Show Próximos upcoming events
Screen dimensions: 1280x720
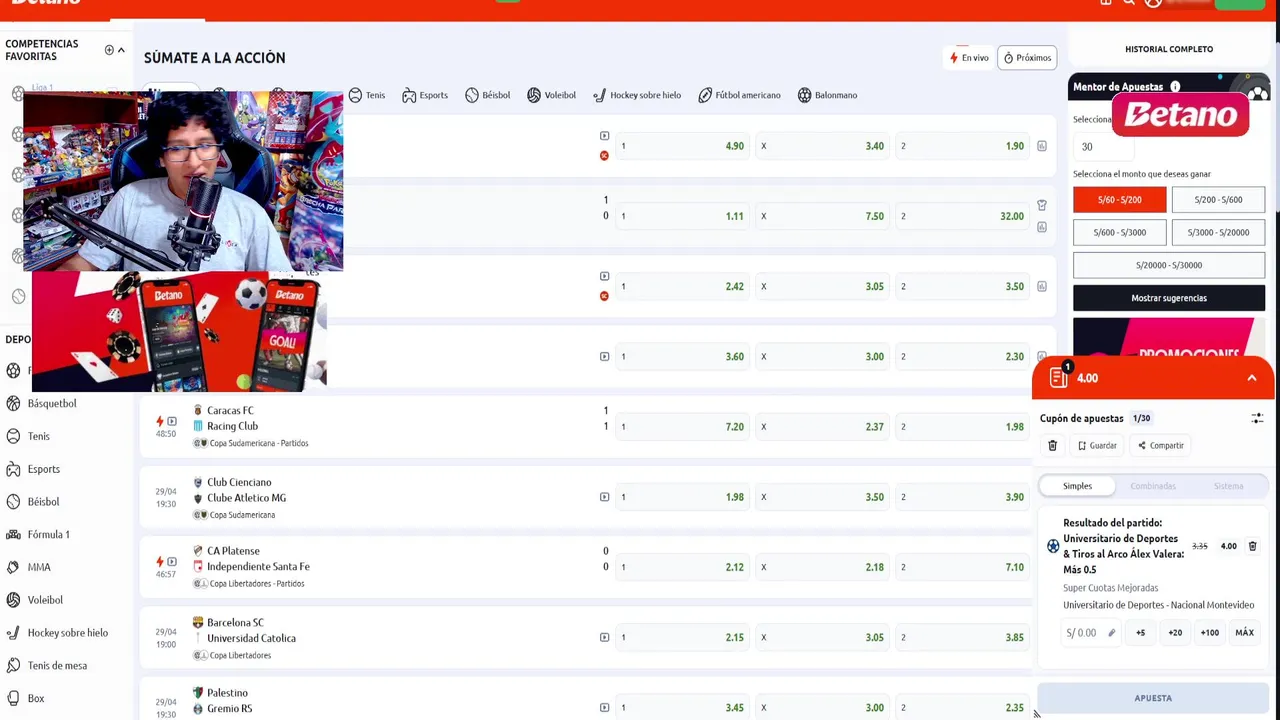[1027, 58]
